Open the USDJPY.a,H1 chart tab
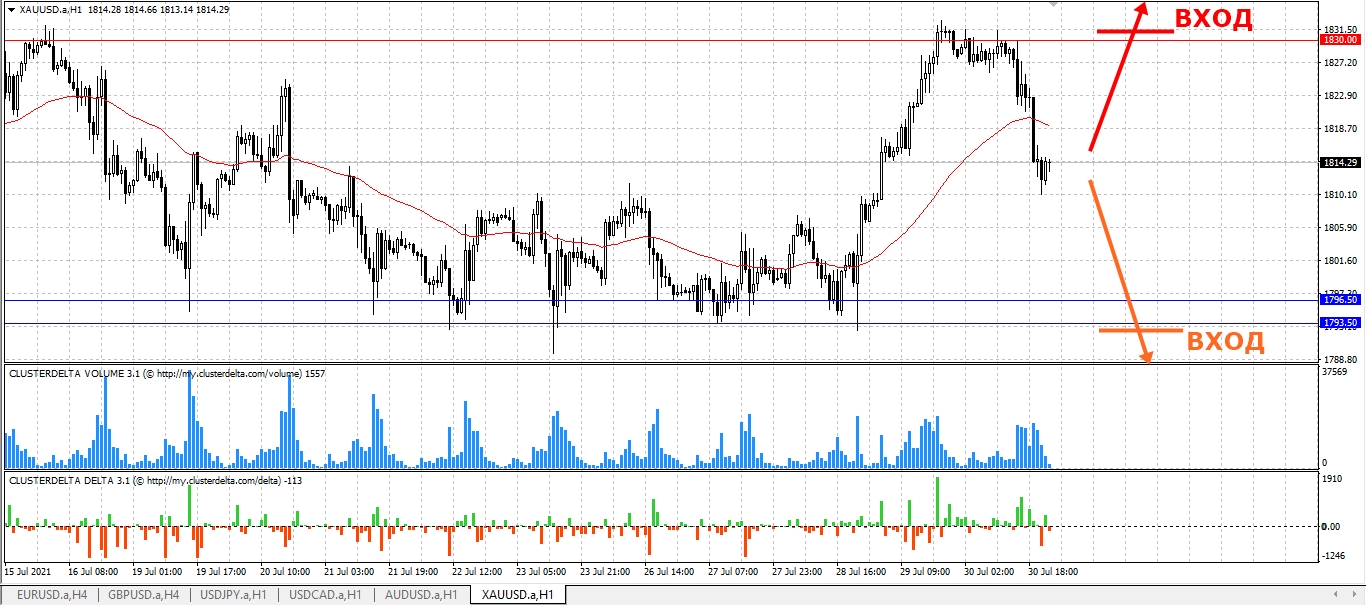This screenshot has width=1366, height=605. point(233,595)
